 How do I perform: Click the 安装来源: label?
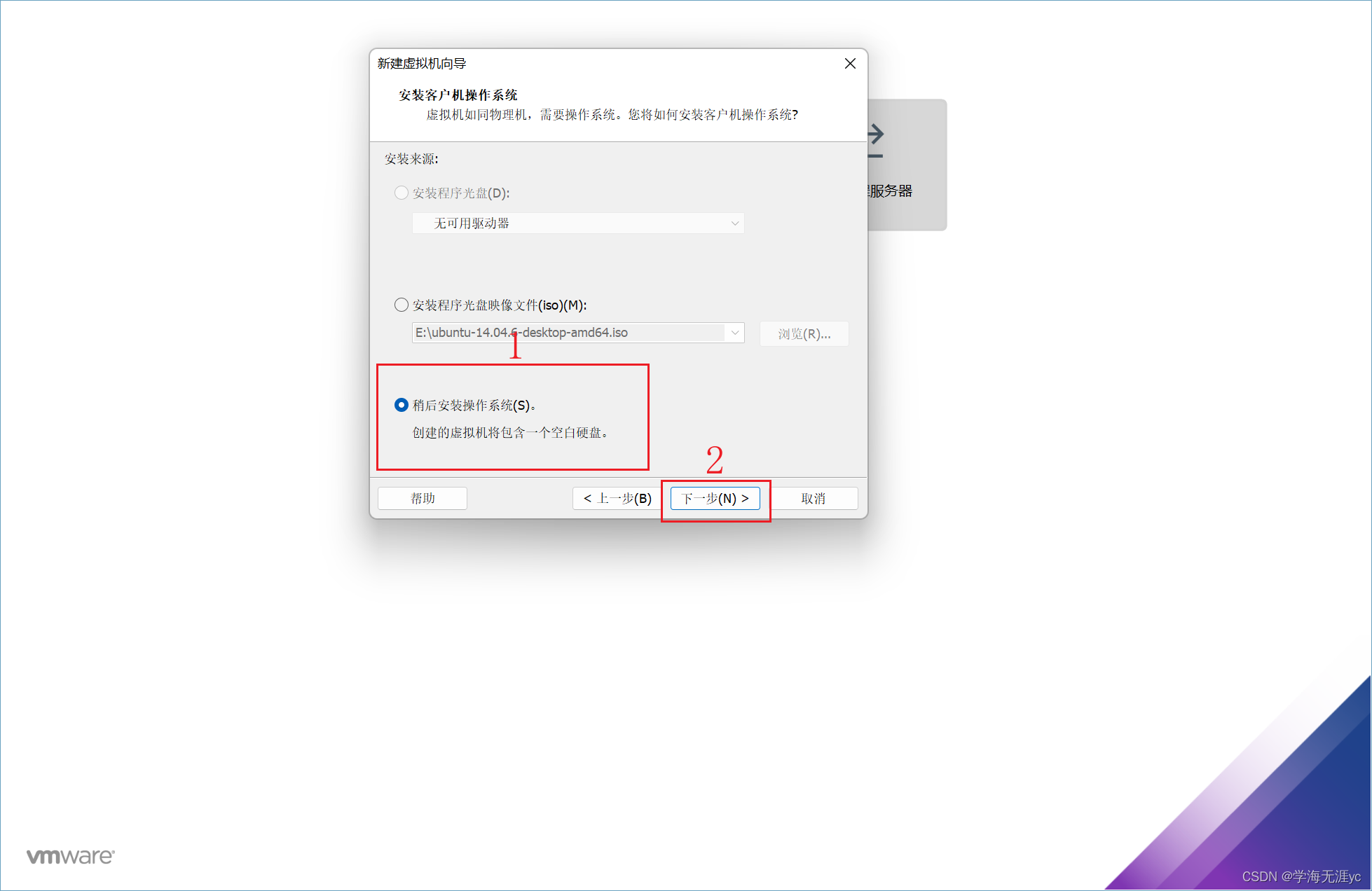click(x=411, y=159)
